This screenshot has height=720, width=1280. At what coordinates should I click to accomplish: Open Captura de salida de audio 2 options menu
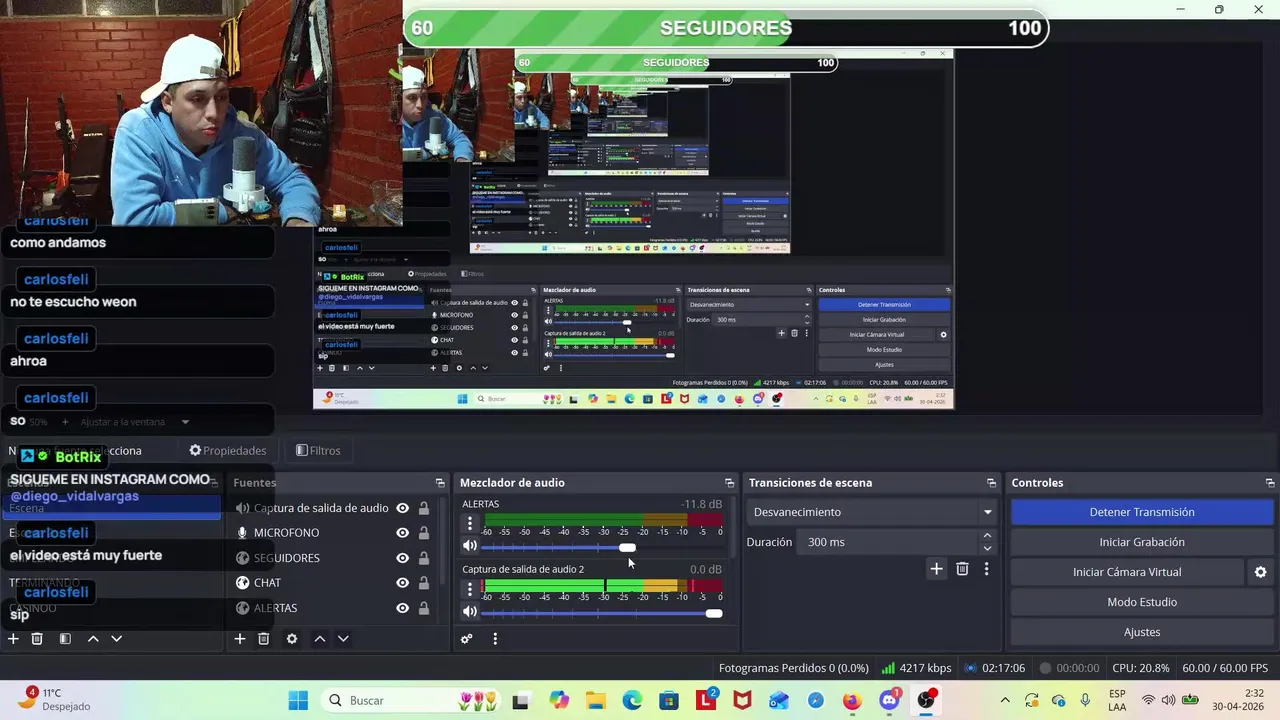tap(470, 588)
